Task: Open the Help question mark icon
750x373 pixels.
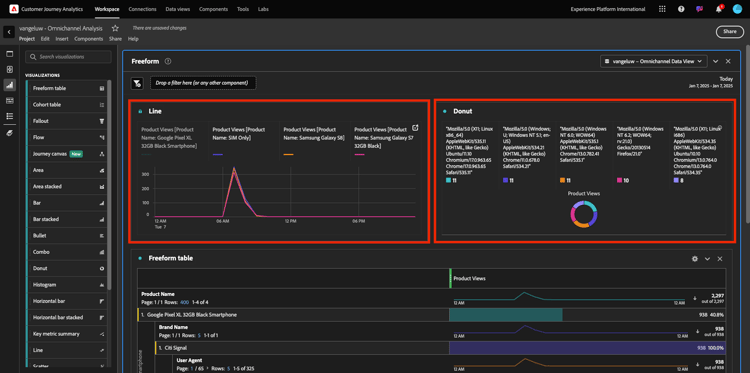Action: (x=681, y=9)
